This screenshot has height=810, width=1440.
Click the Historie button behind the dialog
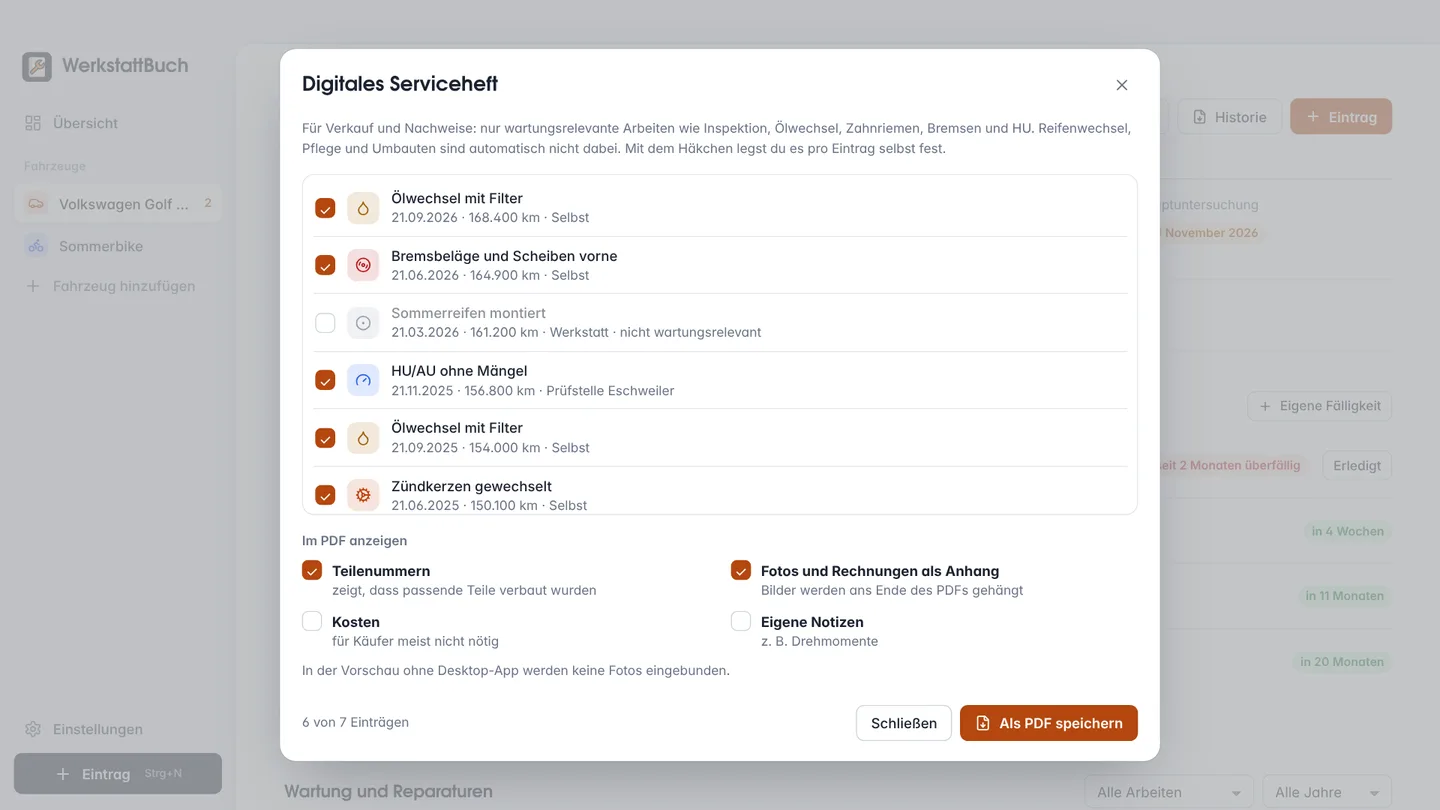(x=1230, y=117)
